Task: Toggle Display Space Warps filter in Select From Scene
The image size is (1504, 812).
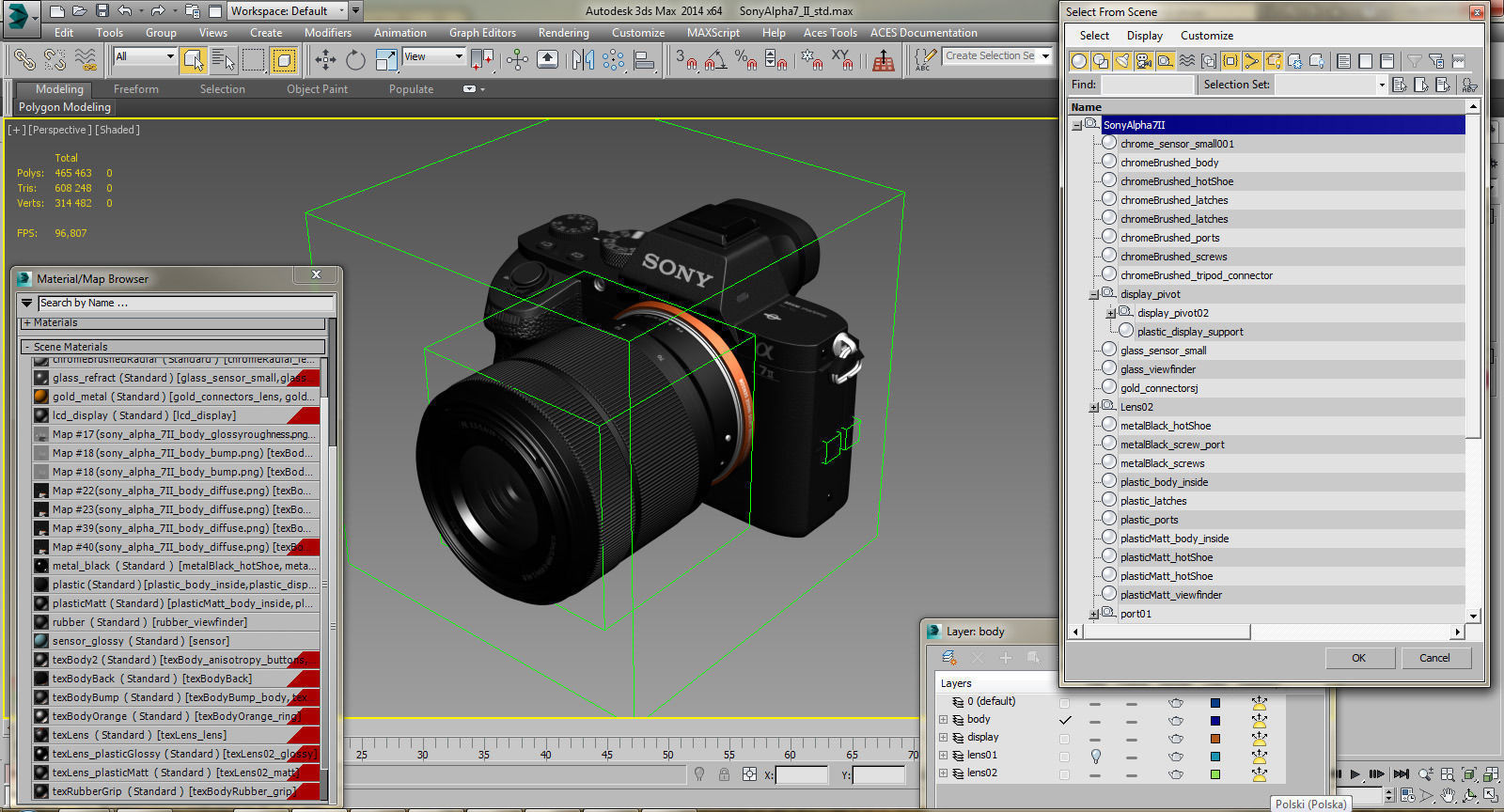Action: coord(1187,61)
